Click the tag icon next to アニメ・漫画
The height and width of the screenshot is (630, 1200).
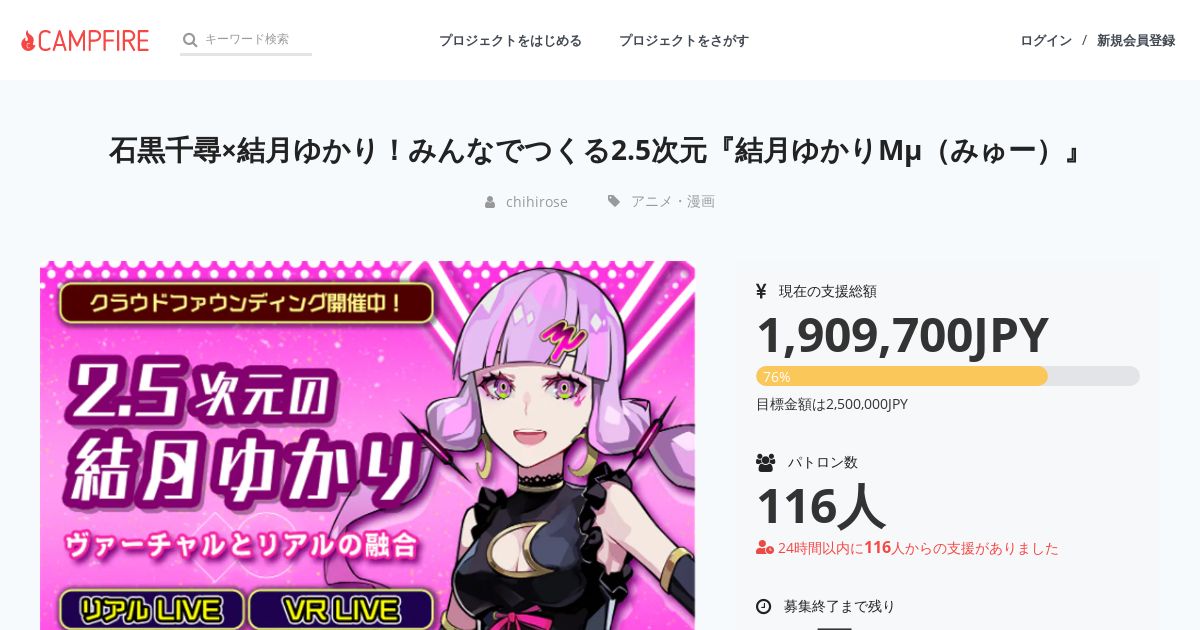pyautogui.click(x=614, y=201)
